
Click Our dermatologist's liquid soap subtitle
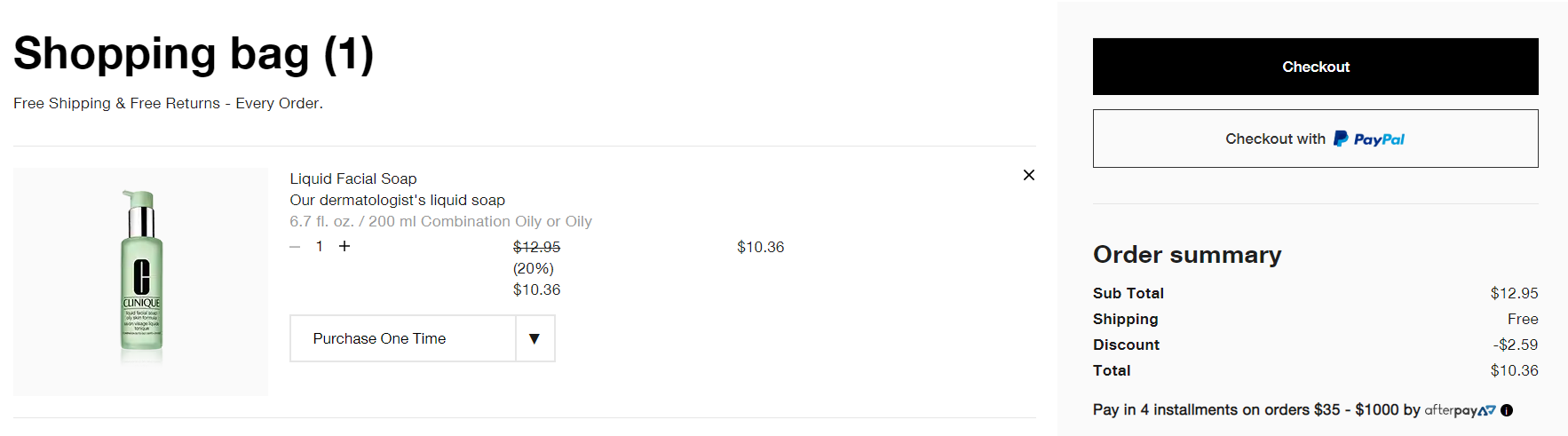coord(397,200)
